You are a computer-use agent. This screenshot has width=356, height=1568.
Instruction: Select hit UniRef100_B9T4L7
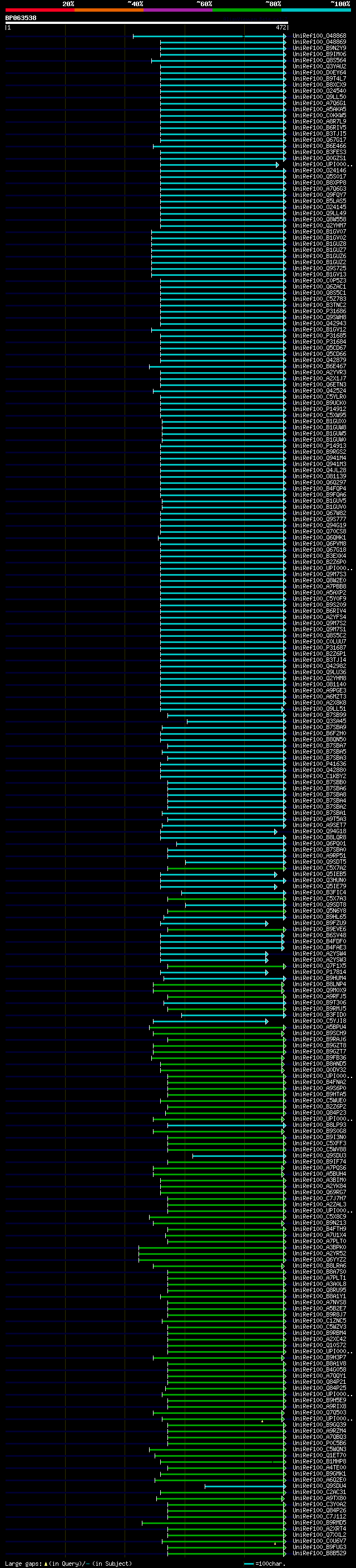[319, 78]
